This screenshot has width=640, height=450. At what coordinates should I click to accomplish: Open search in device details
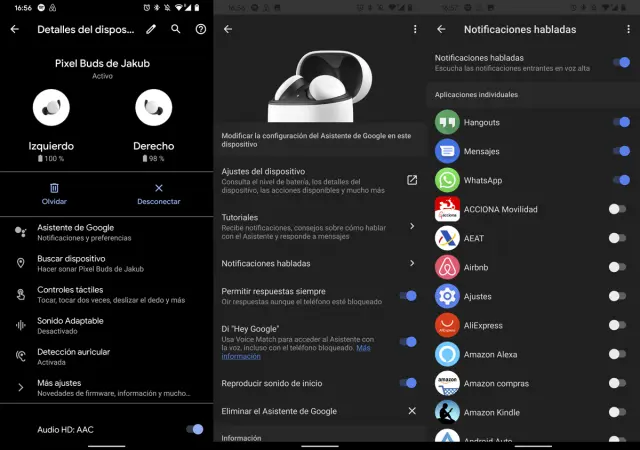(176, 29)
